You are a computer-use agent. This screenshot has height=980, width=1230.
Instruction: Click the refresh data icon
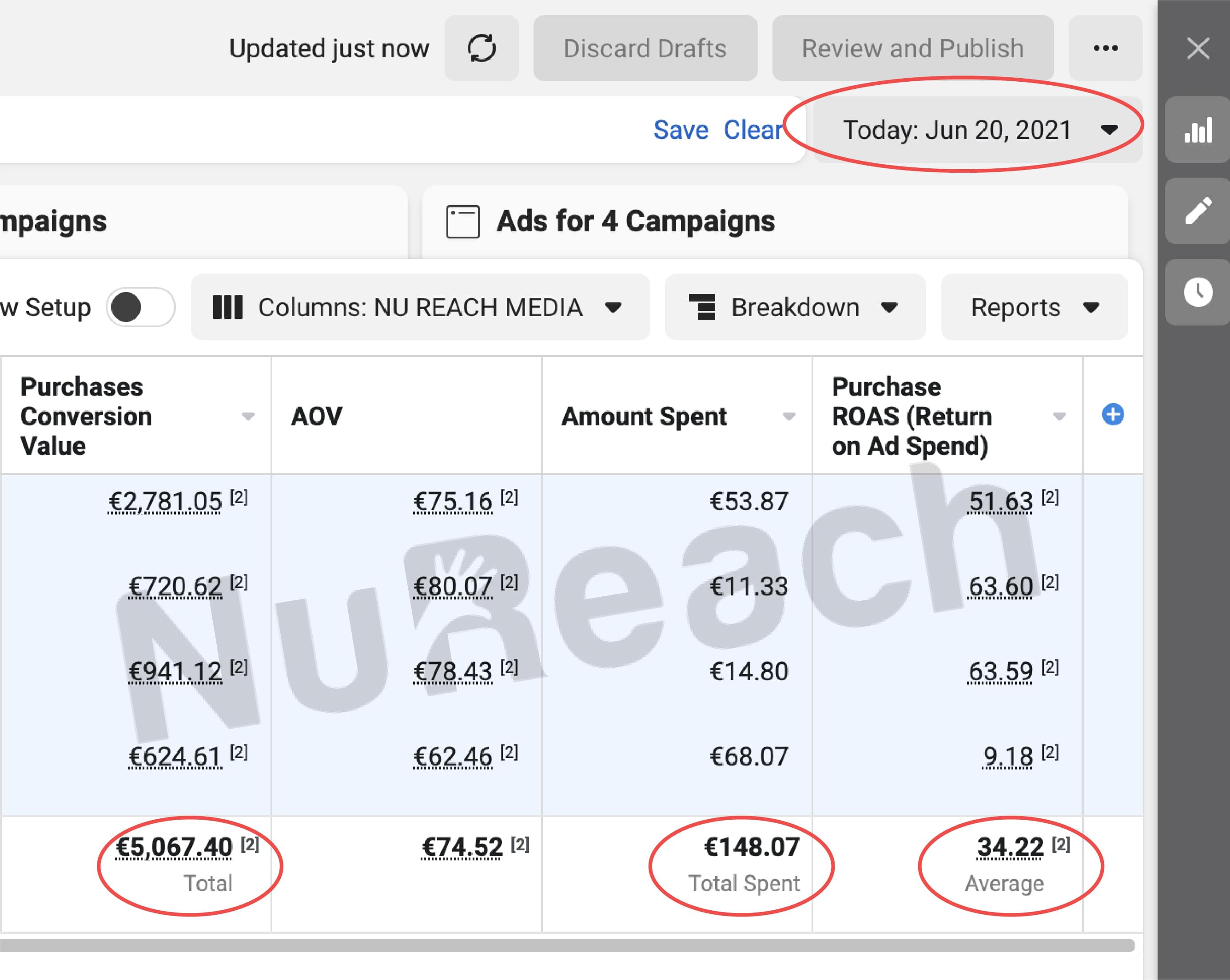(x=481, y=48)
